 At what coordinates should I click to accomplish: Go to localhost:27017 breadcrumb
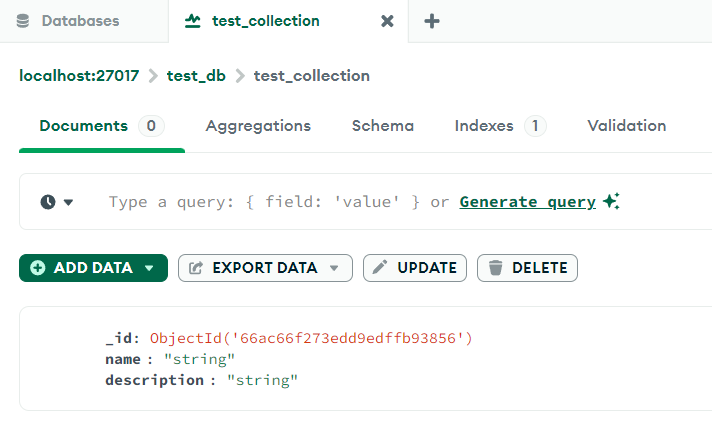pos(79,75)
